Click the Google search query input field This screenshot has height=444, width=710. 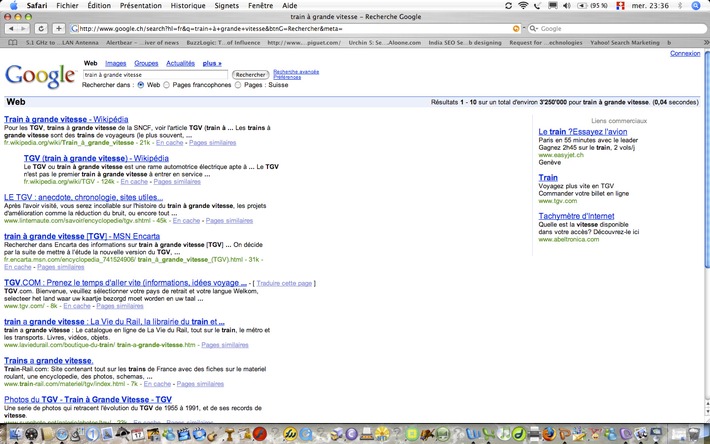155,75
